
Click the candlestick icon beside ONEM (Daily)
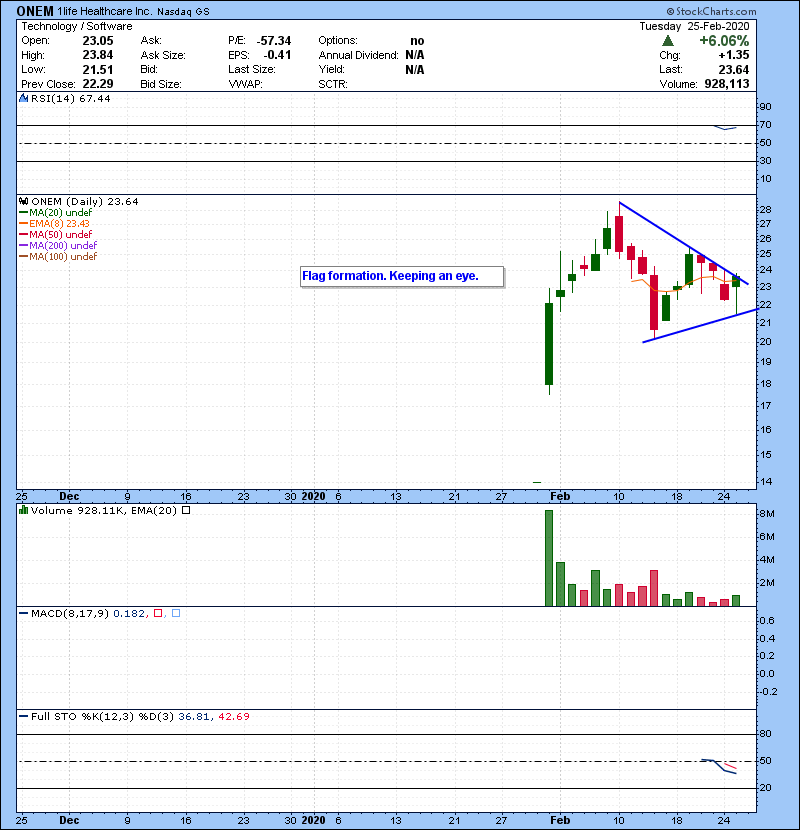[x=23, y=202]
